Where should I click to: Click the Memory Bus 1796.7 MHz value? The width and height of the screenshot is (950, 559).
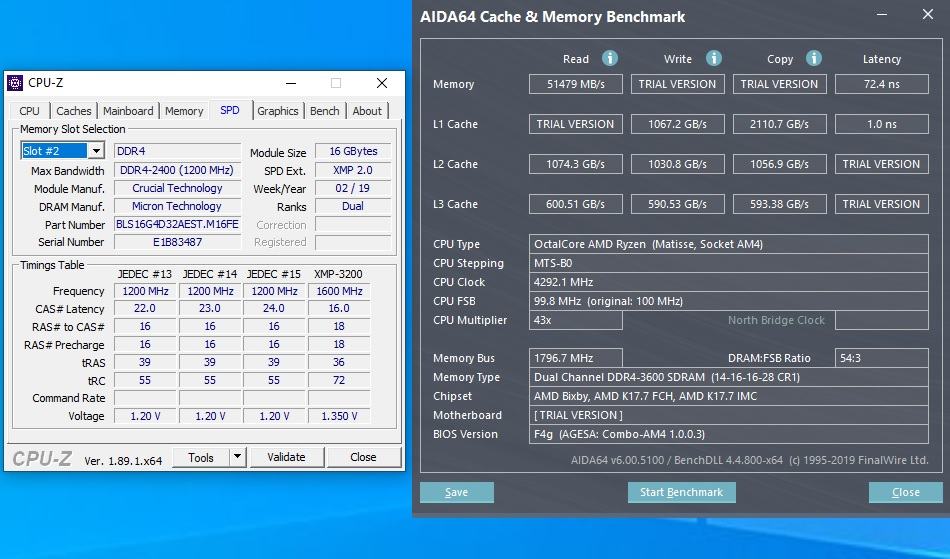click(576, 358)
